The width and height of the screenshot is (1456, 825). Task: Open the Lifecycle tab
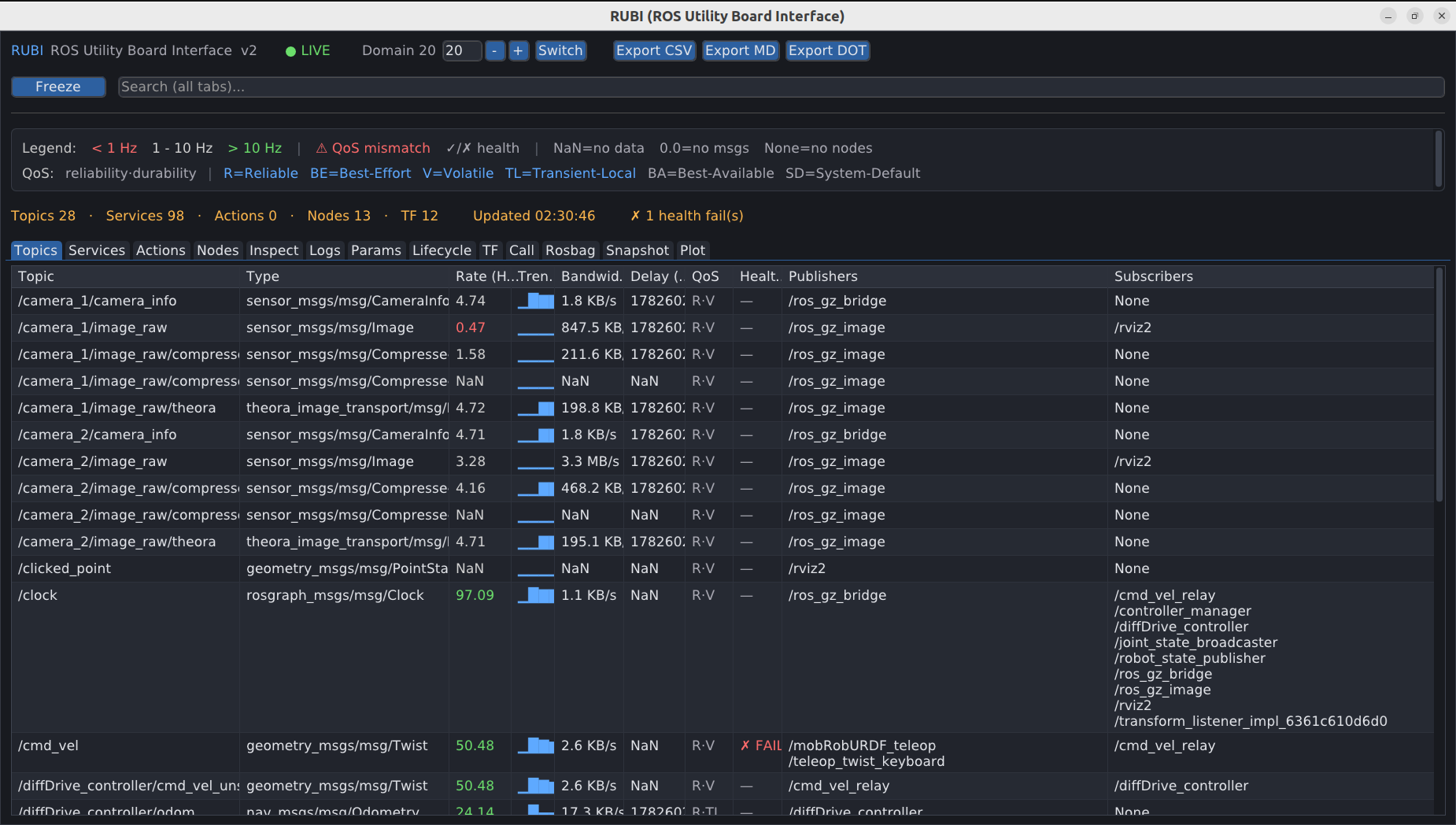pyautogui.click(x=442, y=250)
